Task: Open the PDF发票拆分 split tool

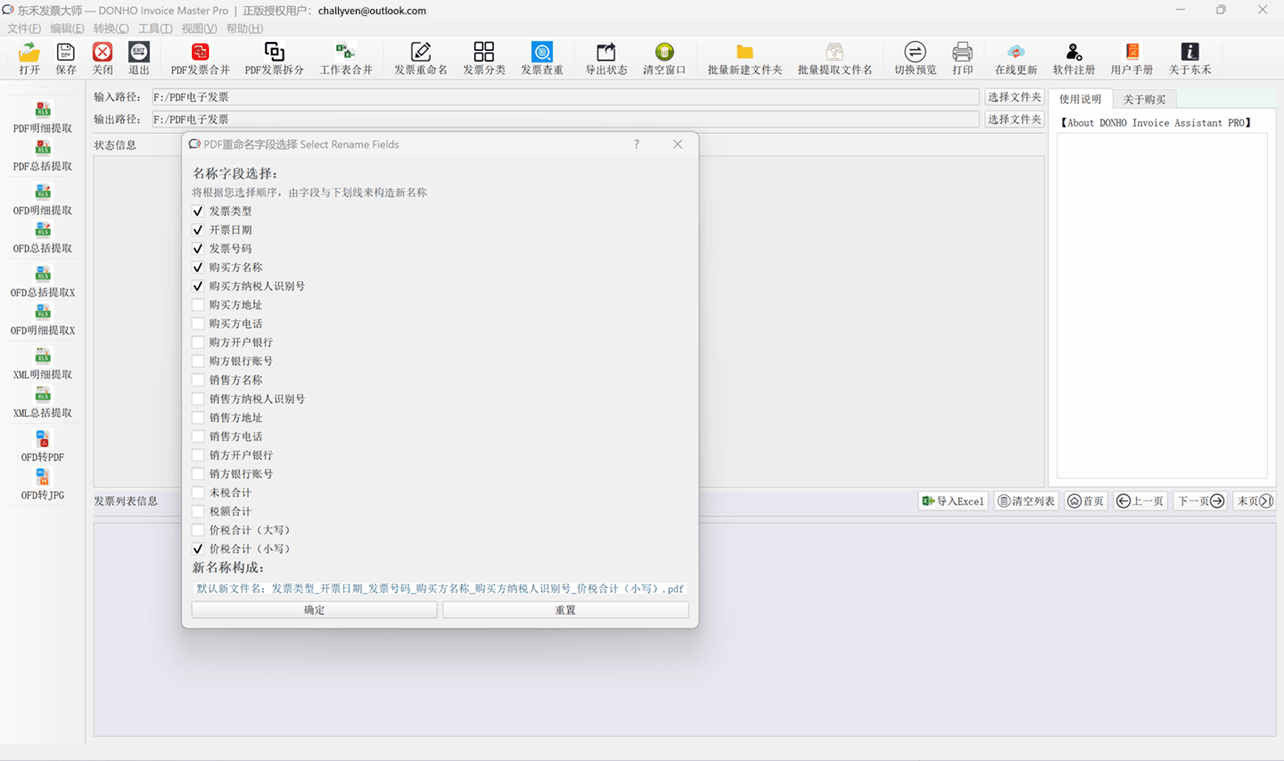Action: click(274, 59)
